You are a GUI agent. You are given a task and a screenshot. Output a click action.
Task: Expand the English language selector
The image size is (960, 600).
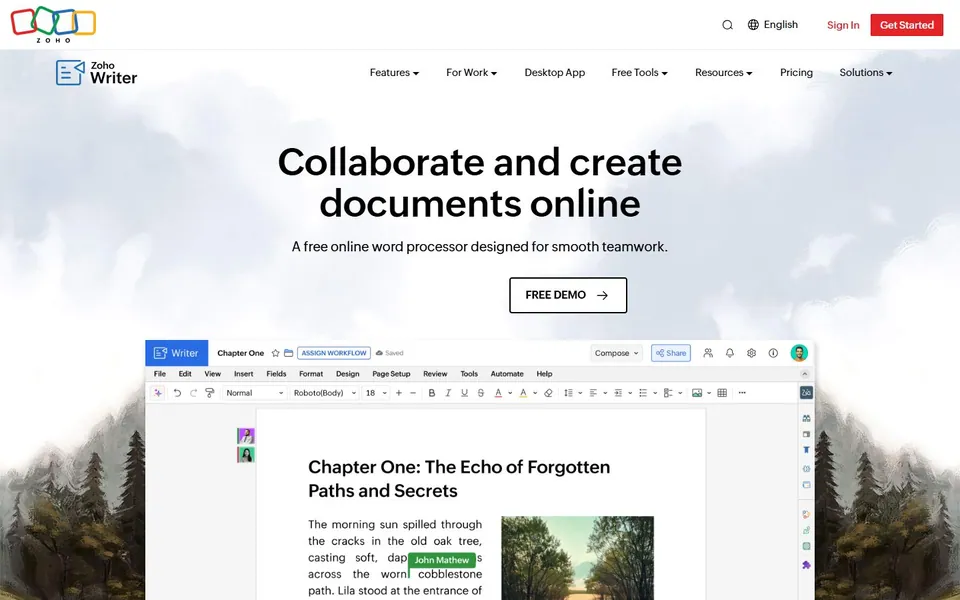tap(773, 24)
